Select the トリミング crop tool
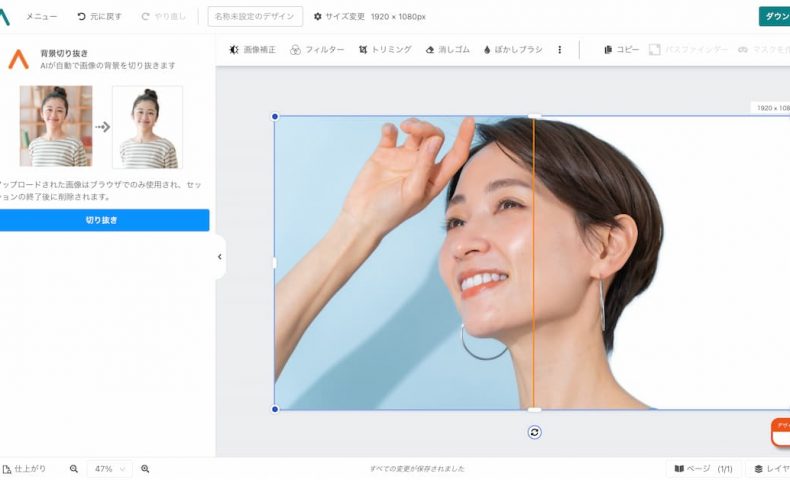The width and height of the screenshot is (790, 480). 385,49
